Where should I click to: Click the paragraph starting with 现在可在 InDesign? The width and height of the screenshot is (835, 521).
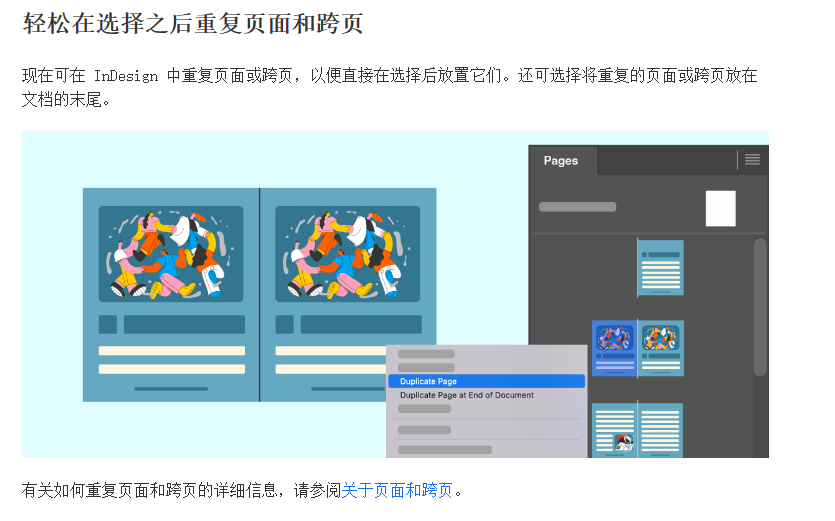click(389, 87)
